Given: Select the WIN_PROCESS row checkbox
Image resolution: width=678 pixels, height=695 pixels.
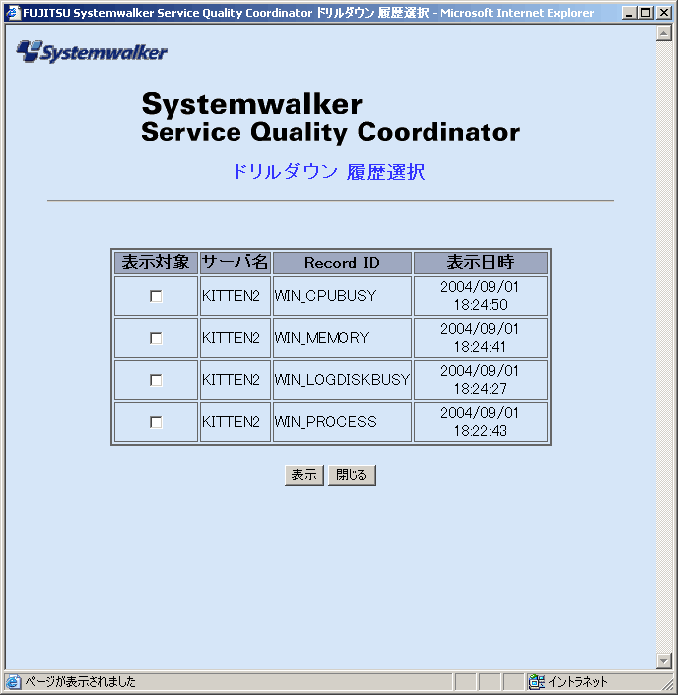Looking at the screenshot, I should (156, 422).
